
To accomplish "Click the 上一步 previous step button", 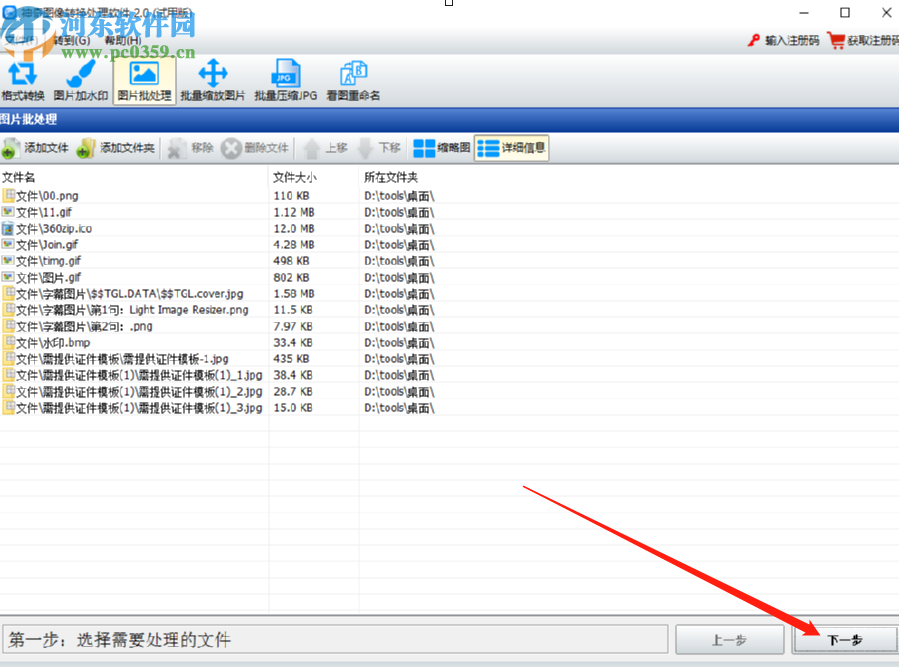I will pos(729,639).
